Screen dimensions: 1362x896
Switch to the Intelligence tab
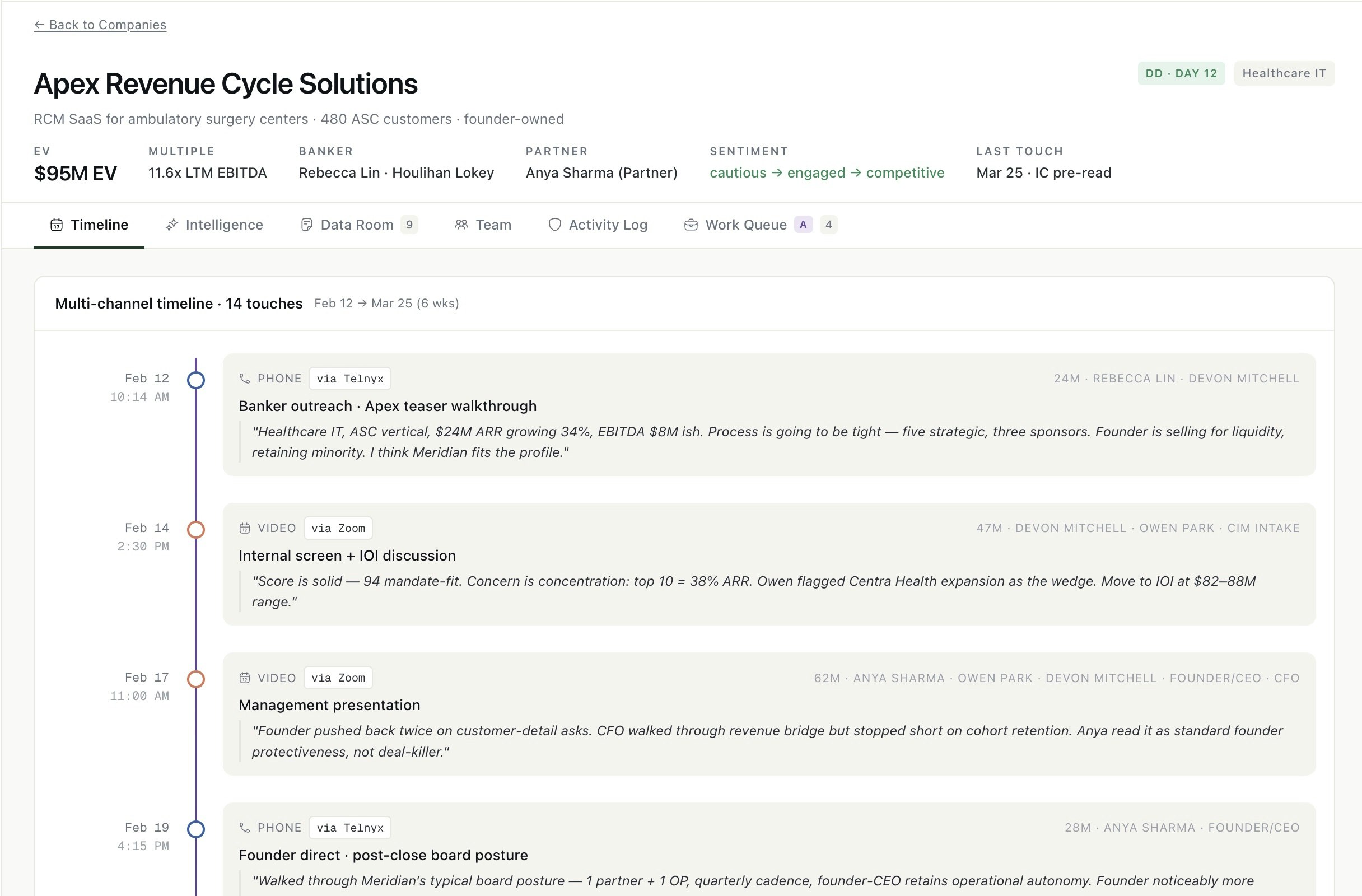[x=214, y=225]
